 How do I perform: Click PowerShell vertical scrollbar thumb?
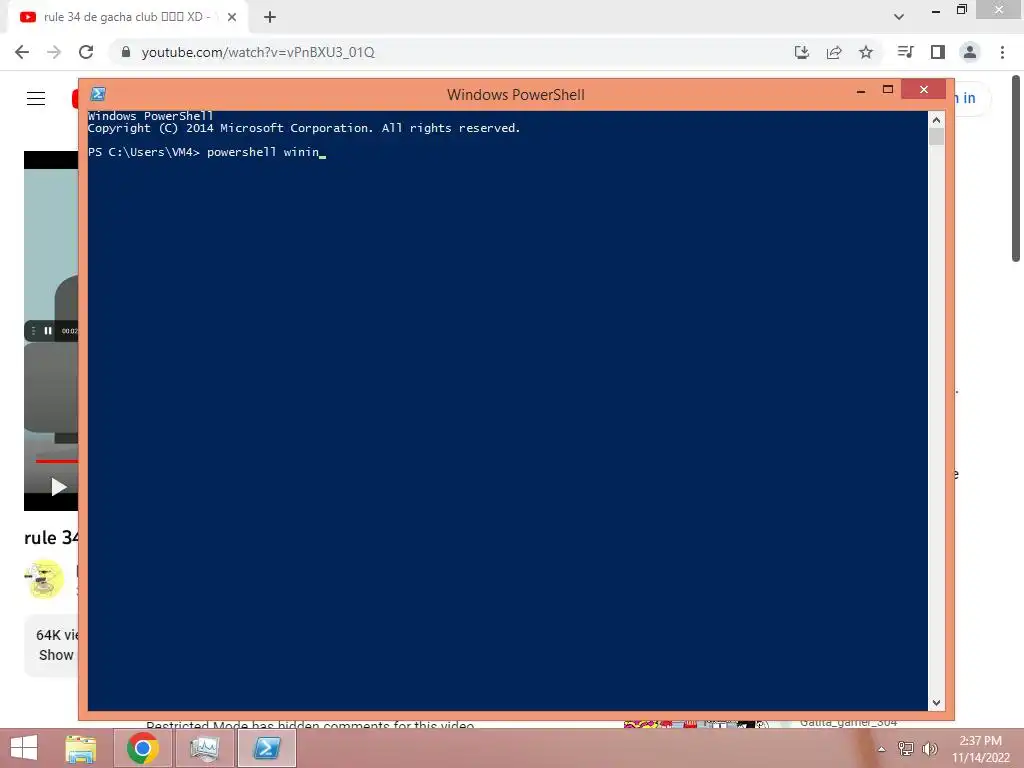pos(936,136)
